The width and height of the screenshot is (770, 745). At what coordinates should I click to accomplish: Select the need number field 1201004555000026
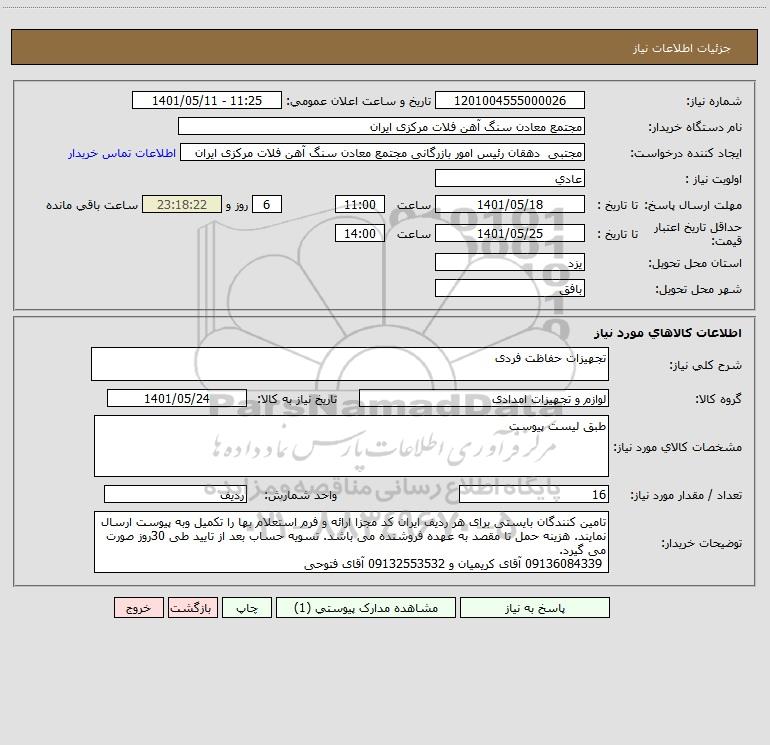coord(510,100)
